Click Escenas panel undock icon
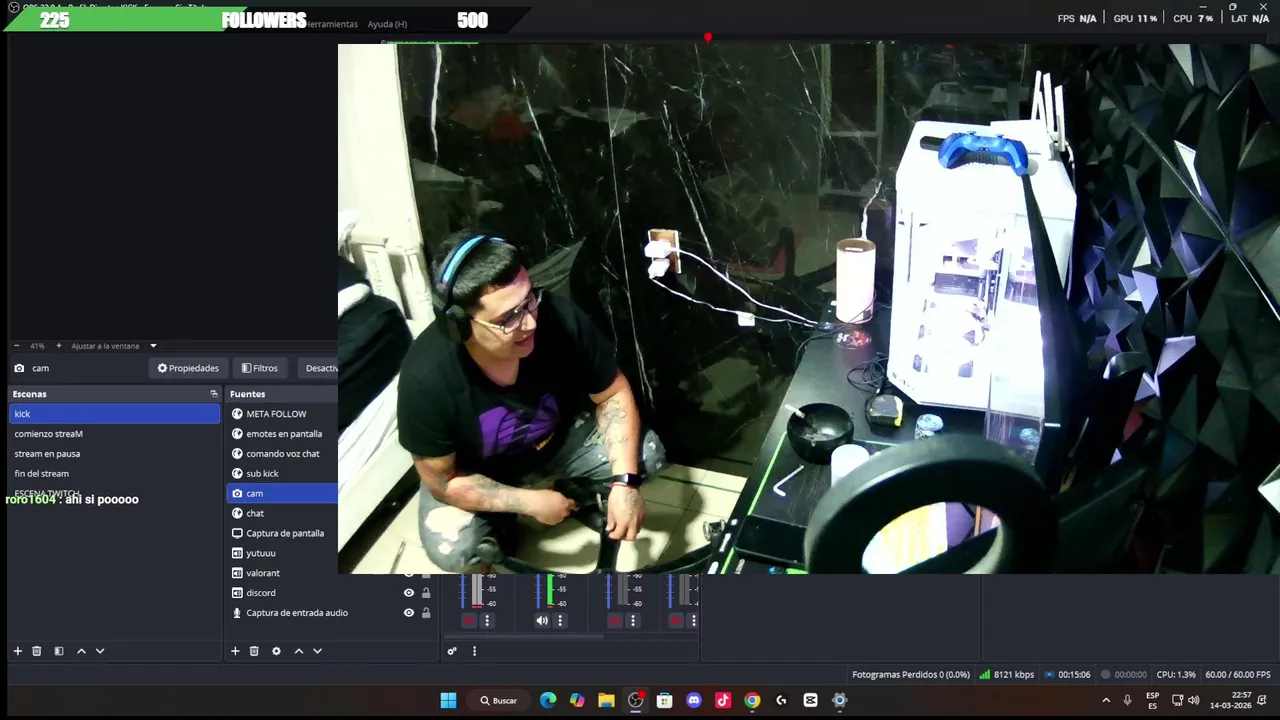The image size is (1280, 720). point(213,394)
